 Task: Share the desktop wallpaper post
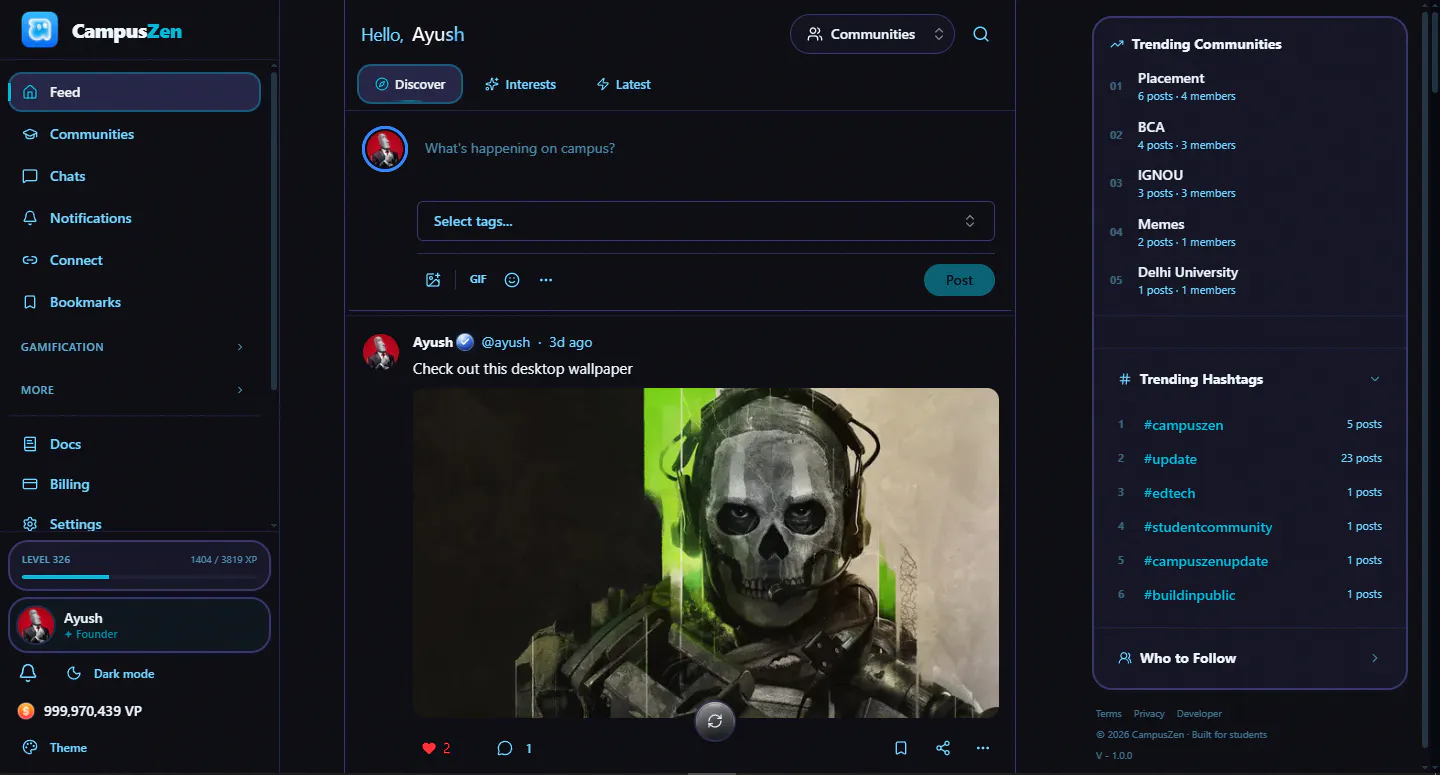tap(943, 748)
